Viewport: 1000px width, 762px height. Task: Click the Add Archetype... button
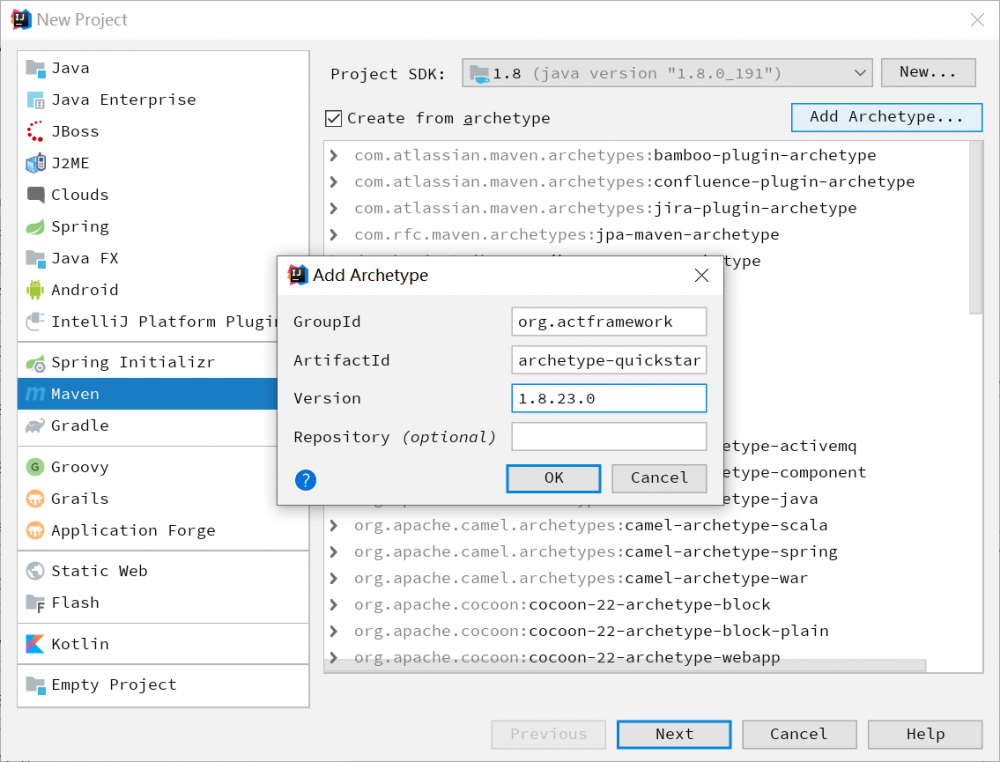(x=886, y=117)
